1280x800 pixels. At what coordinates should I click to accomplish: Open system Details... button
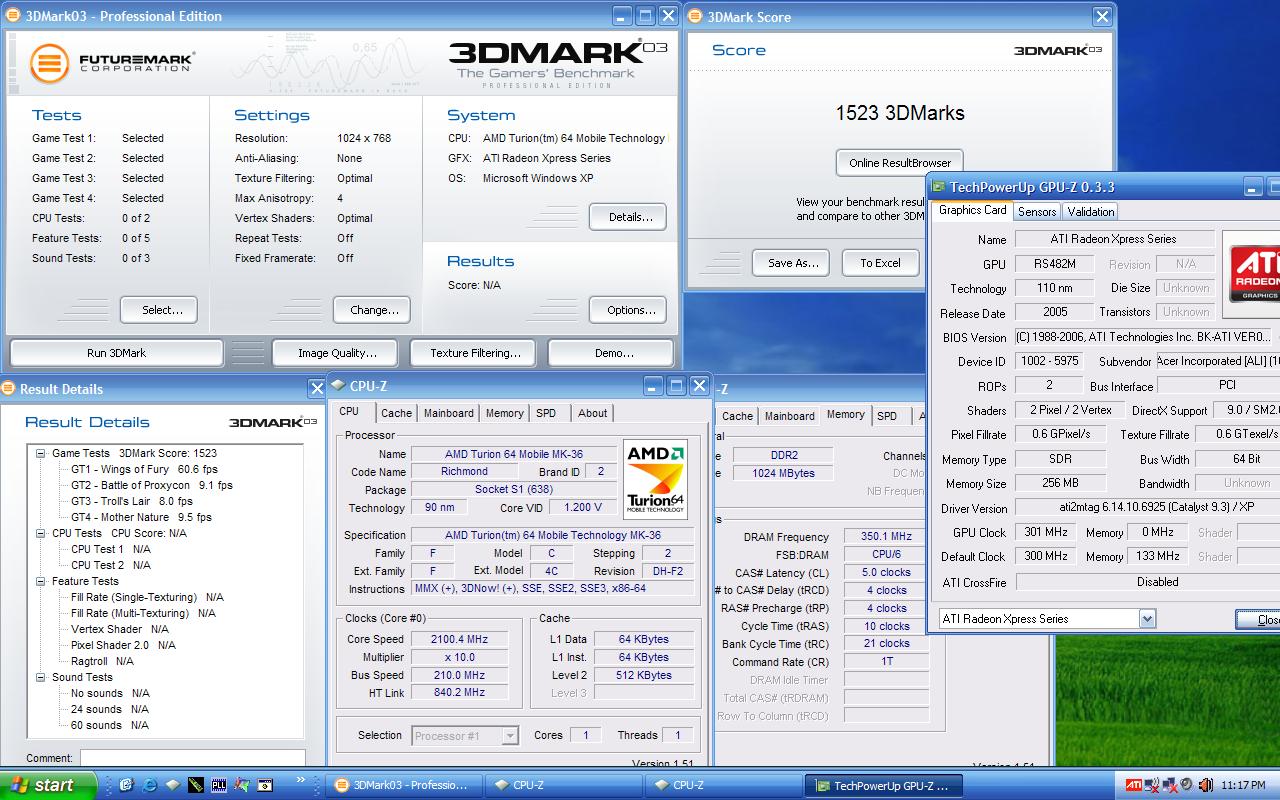tap(630, 217)
